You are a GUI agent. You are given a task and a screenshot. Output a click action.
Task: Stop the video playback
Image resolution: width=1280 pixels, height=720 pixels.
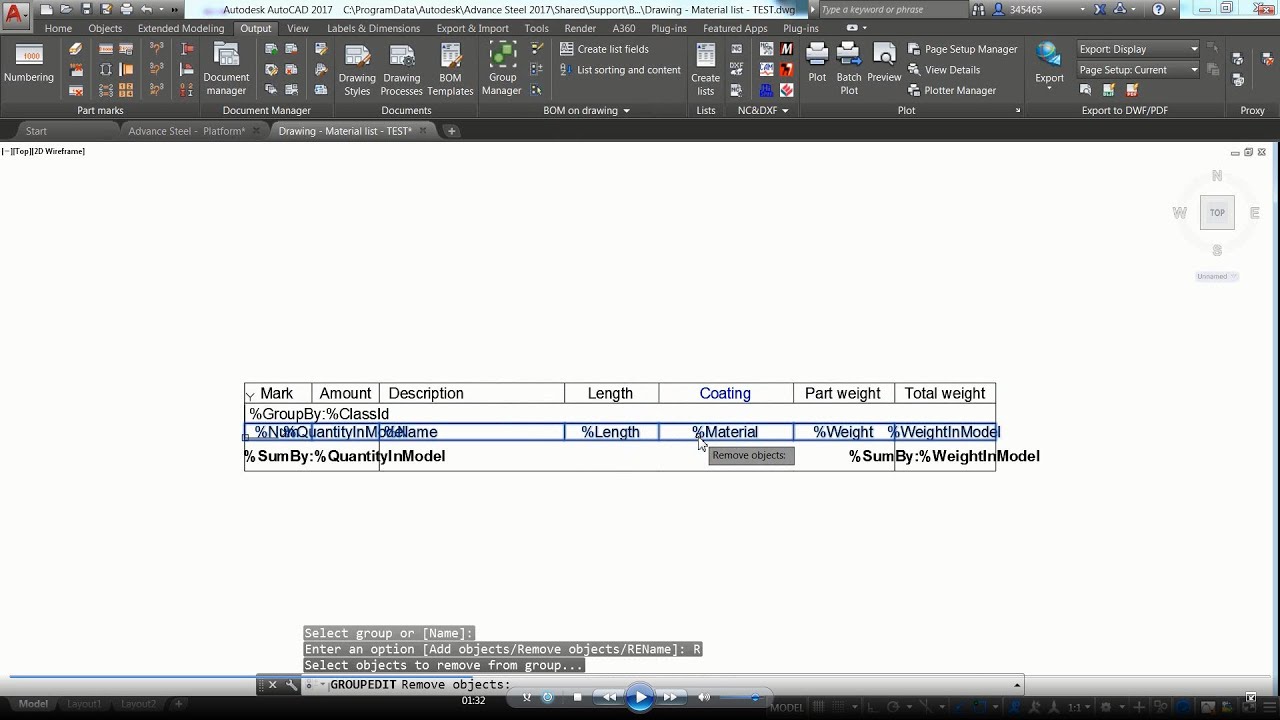577,697
